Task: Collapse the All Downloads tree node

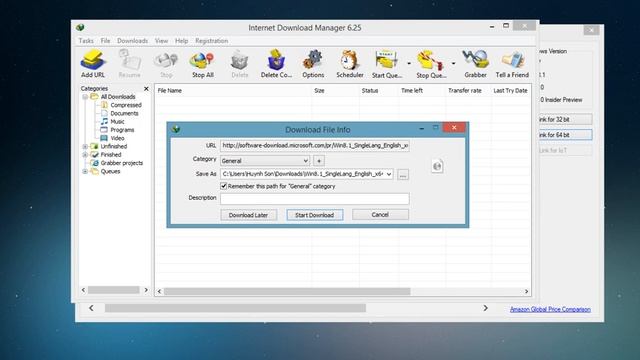Action: [85, 97]
